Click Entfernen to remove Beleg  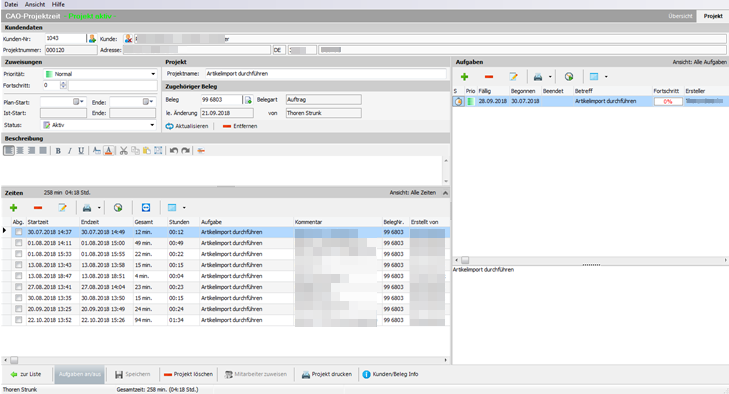(240, 126)
